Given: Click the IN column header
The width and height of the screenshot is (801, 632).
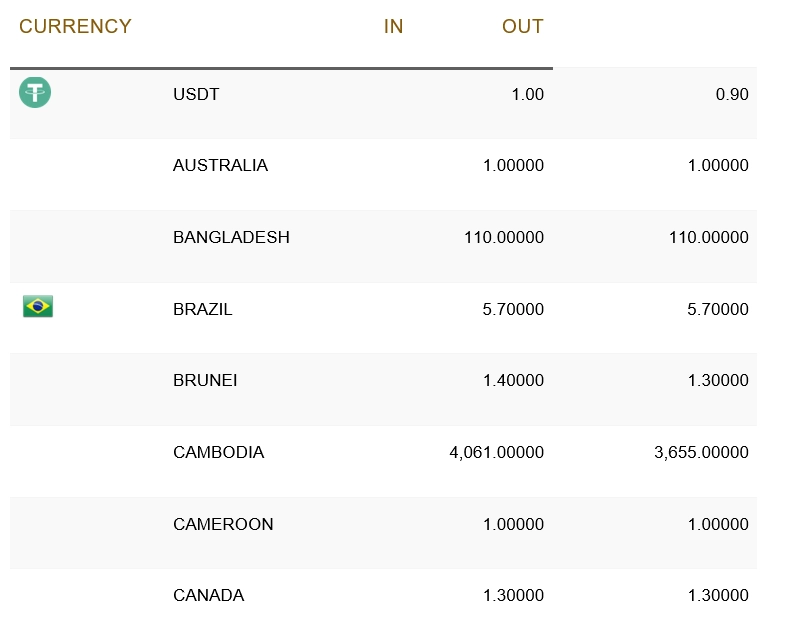Looking at the screenshot, I should pyautogui.click(x=393, y=27).
